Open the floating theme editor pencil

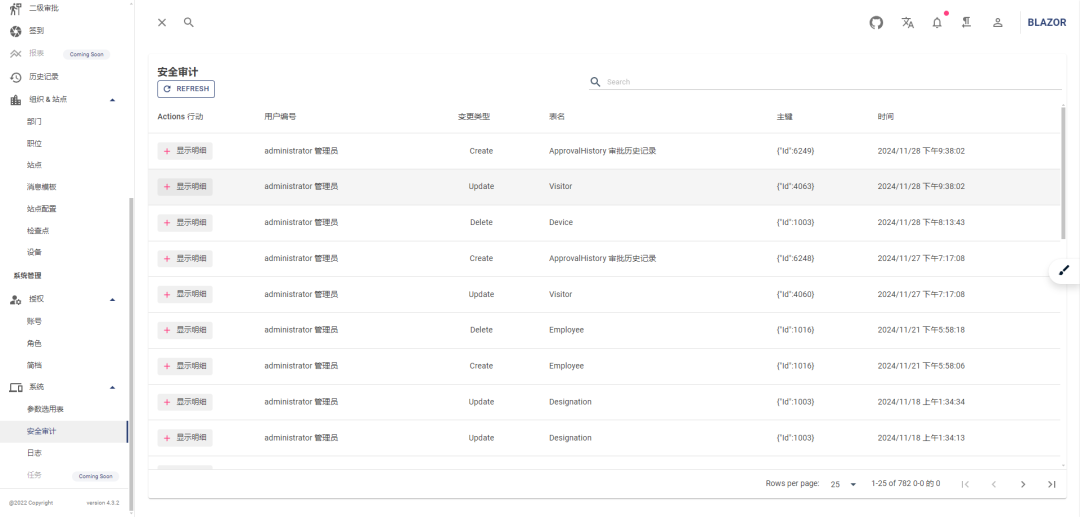click(1064, 270)
